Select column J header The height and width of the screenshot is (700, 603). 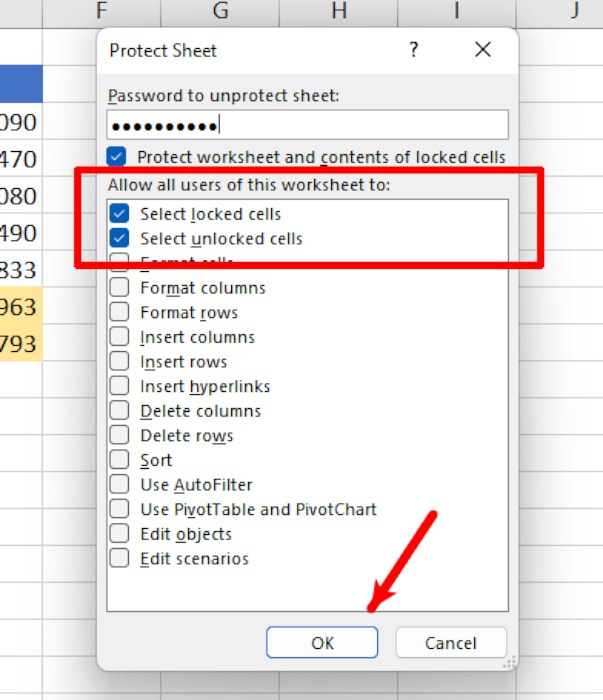(x=560, y=13)
